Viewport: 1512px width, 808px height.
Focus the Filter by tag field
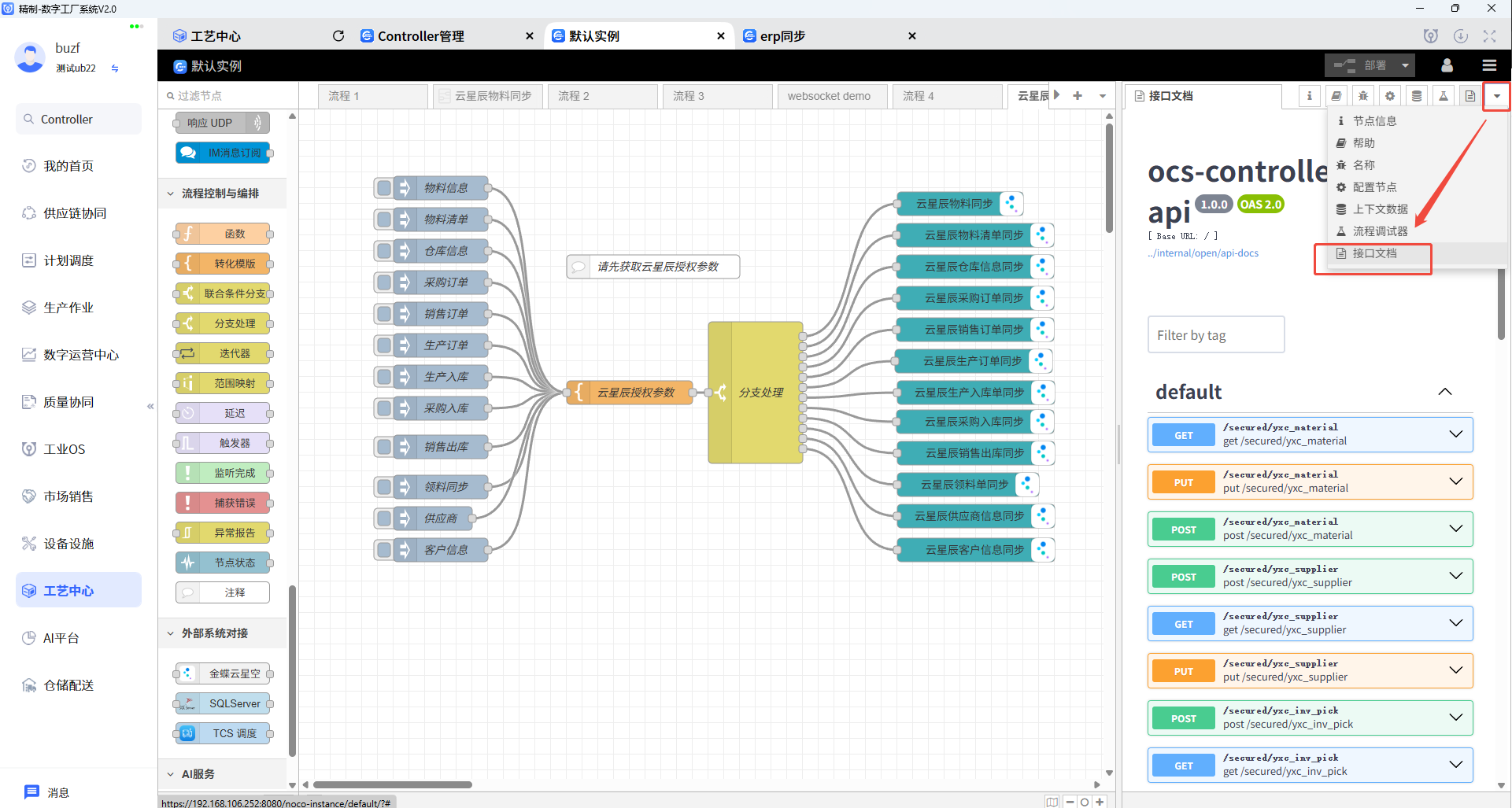click(1215, 335)
